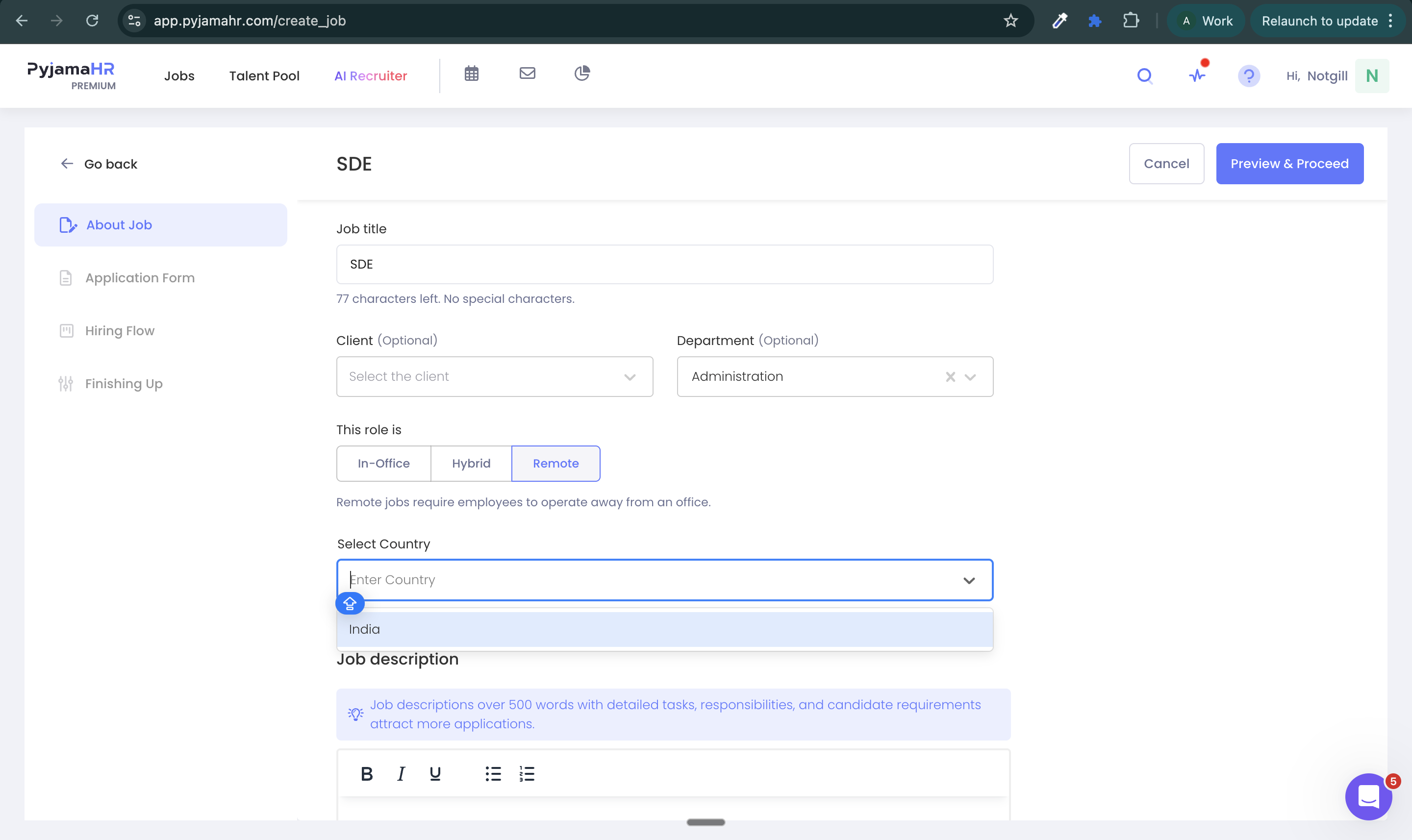Screen dimensions: 1412x840
Task: Select the In-Office role option
Action: pyautogui.click(x=384, y=464)
